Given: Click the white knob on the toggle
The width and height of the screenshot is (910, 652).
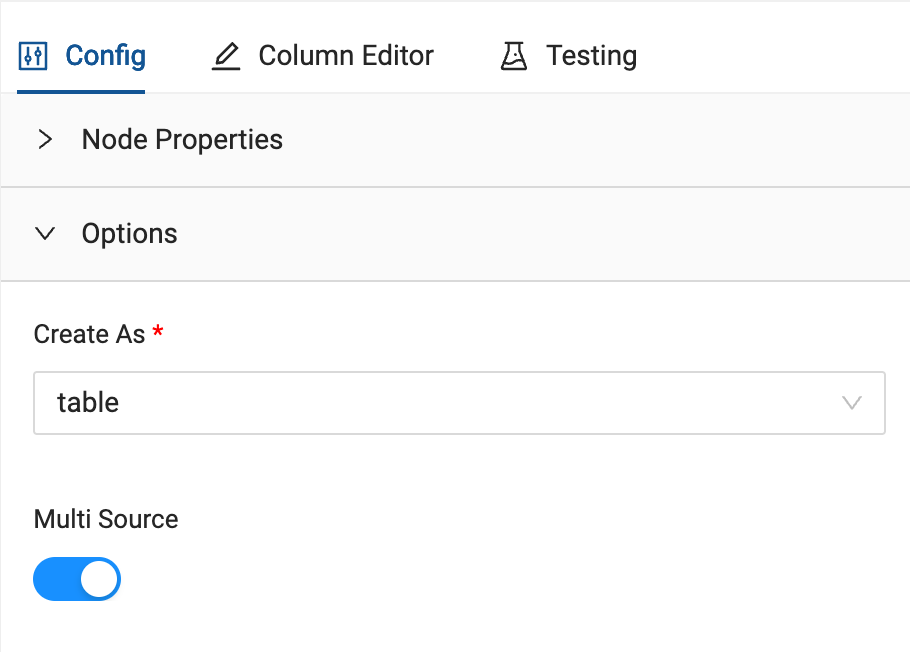Looking at the screenshot, I should pyautogui.click(x=99, y=579).
